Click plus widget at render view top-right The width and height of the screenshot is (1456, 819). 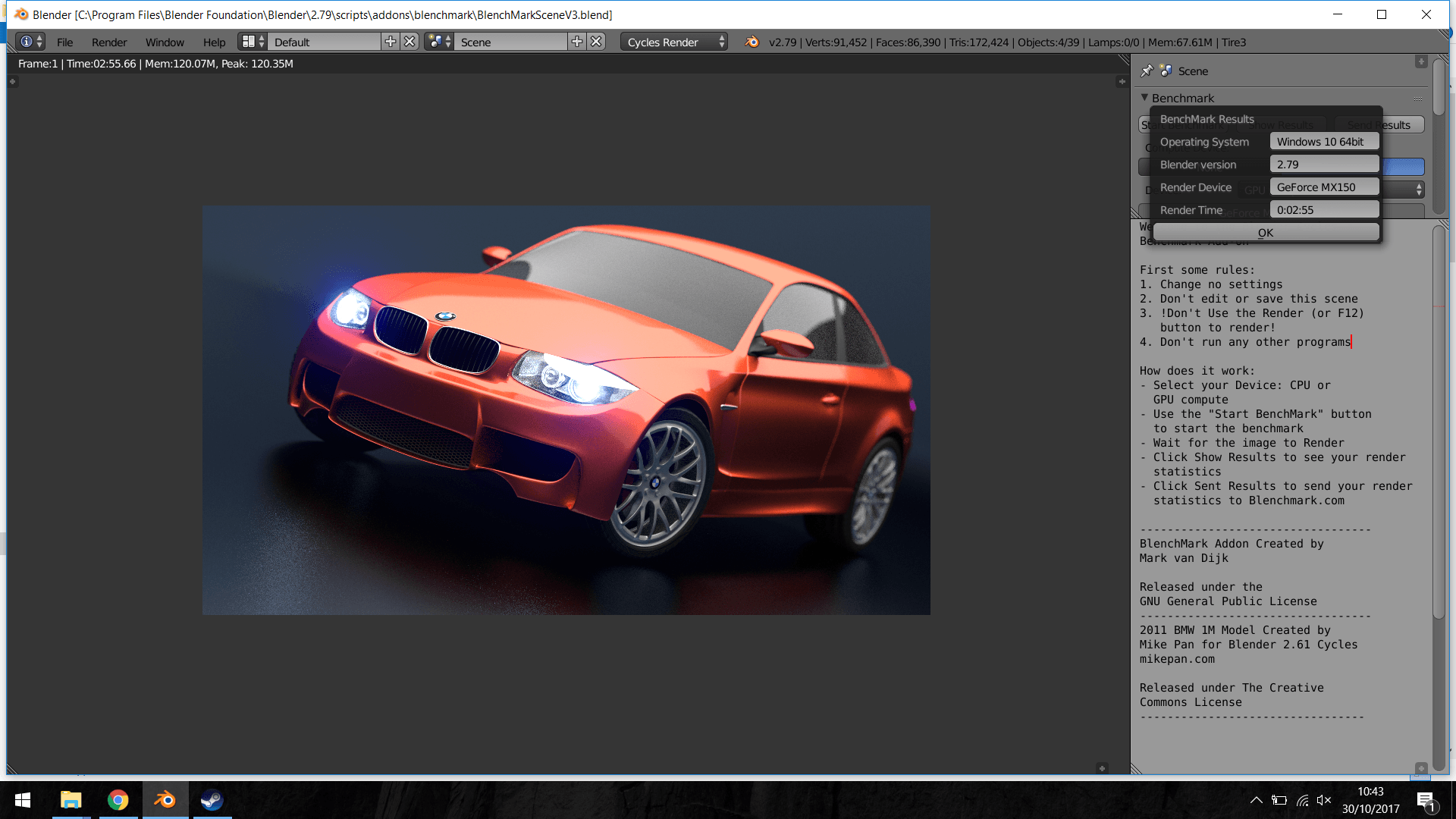point(1122,81)
